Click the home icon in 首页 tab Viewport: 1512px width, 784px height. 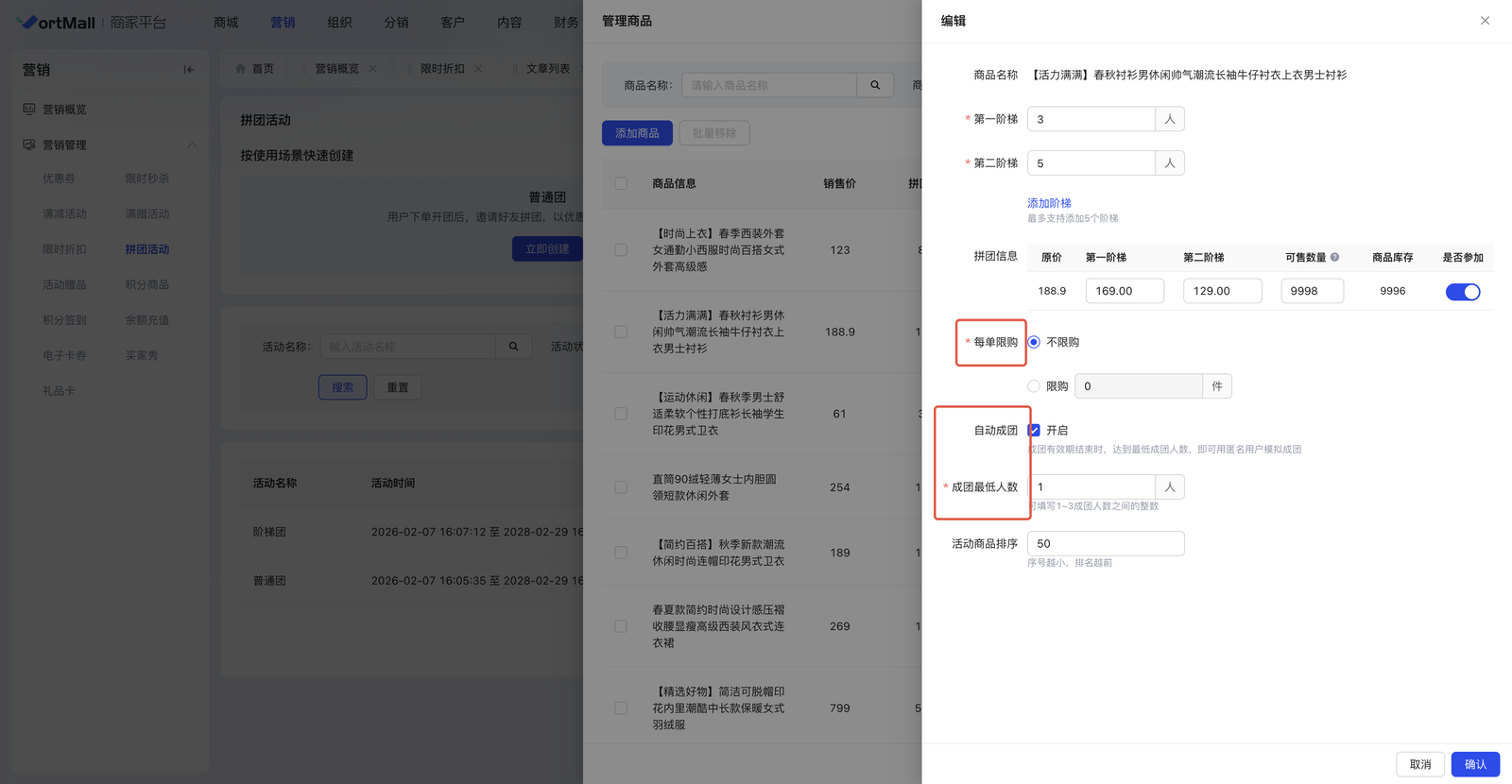(x=241, y=69)
